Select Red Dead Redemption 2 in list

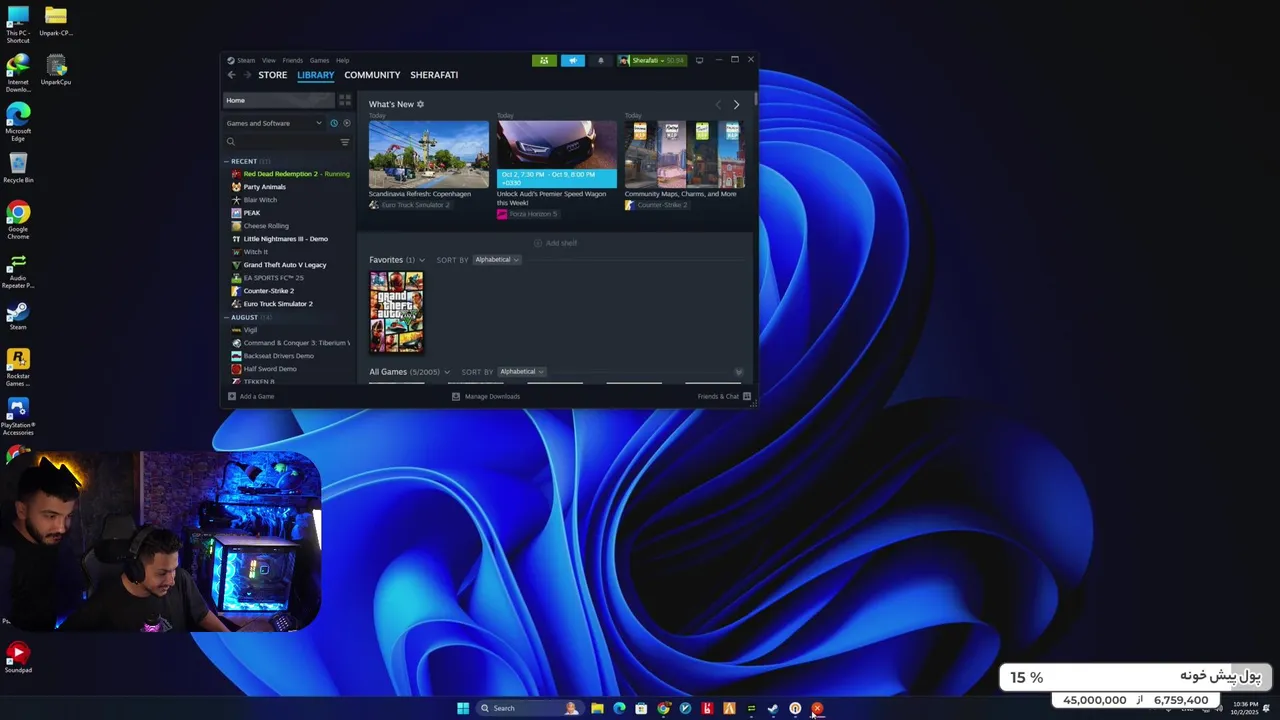290,174
